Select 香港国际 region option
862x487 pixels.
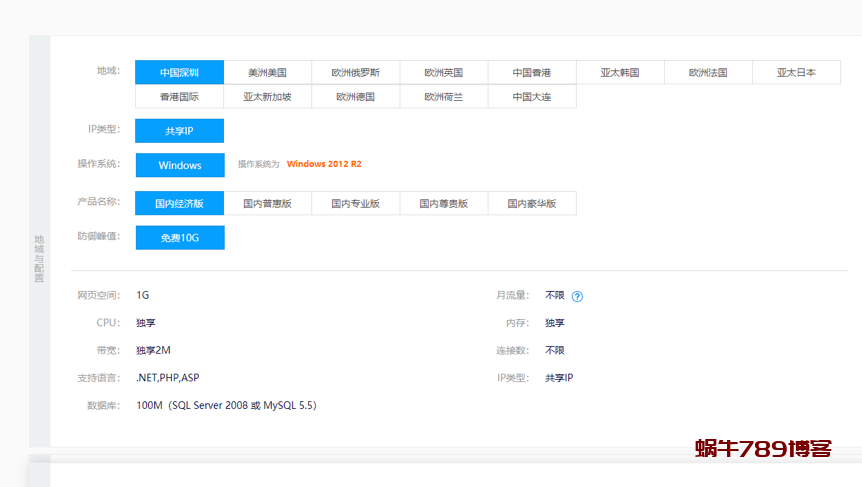179,97
